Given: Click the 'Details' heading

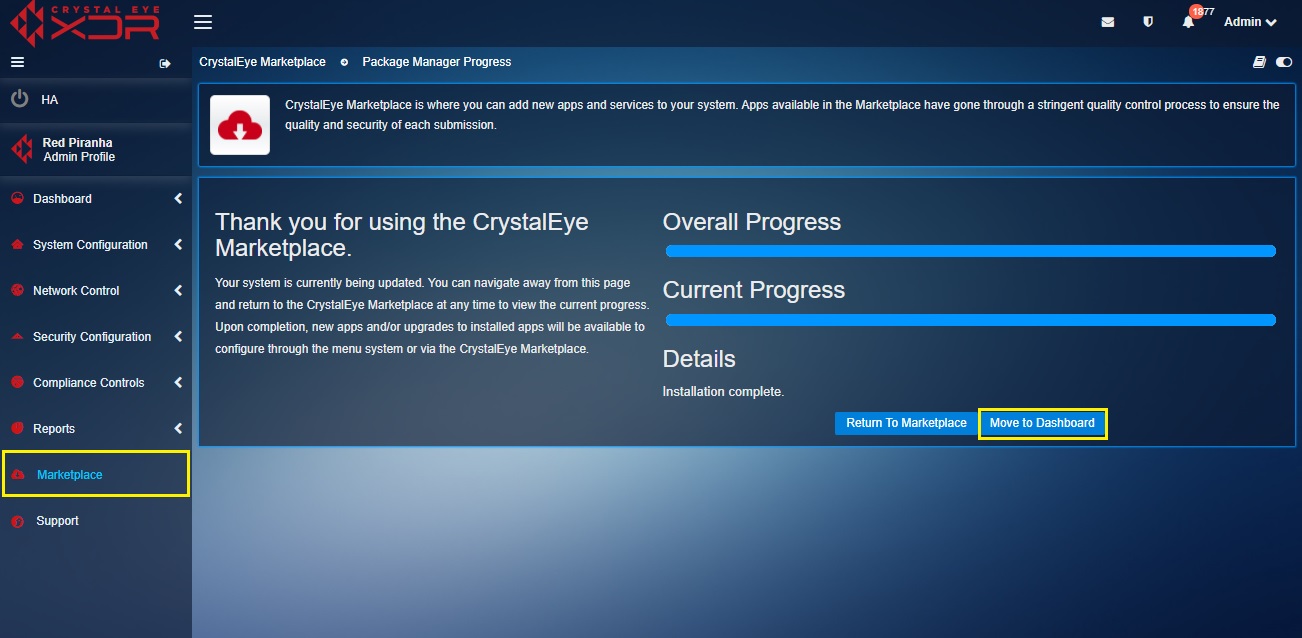Looking at the screenshot, I should pyautogui.click(x=699, y=359).
